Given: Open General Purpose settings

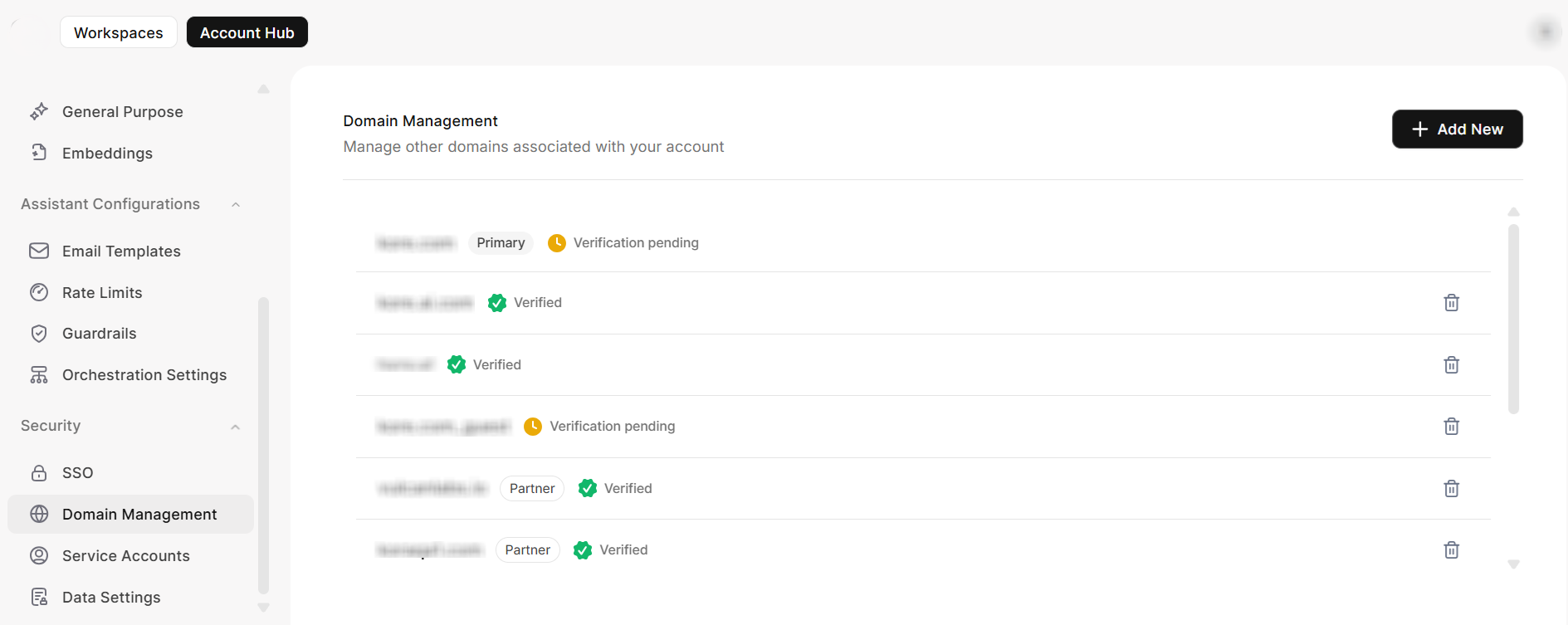Looking at the screenshot, I should [x=122, y=112].
